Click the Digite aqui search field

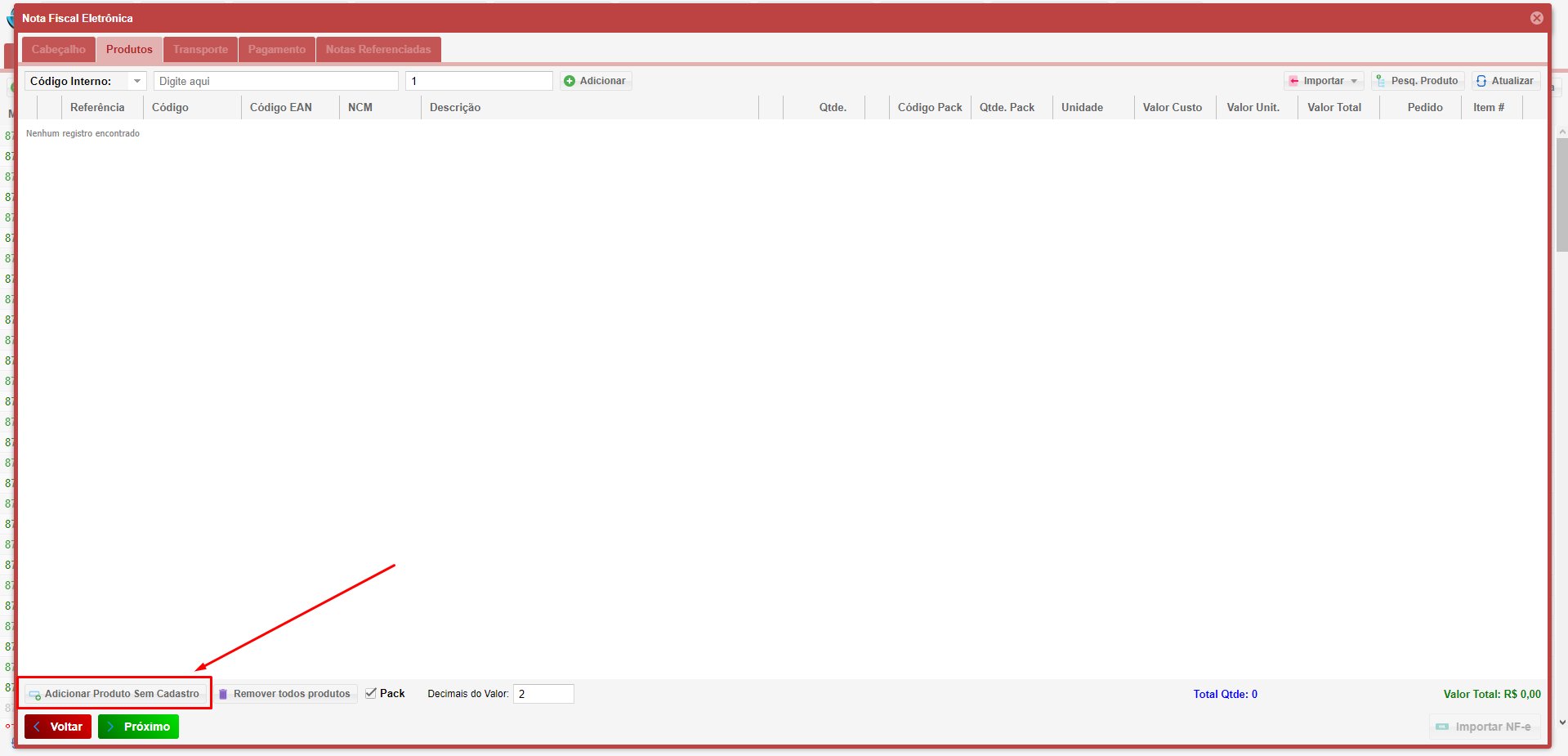(x=275, y=81)
